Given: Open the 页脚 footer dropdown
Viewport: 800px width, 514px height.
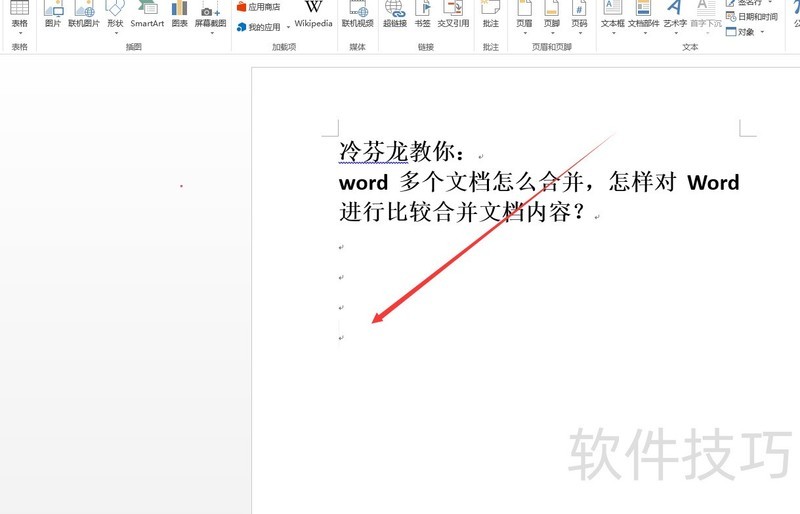Looking at the screenshot, I should 552,17.
